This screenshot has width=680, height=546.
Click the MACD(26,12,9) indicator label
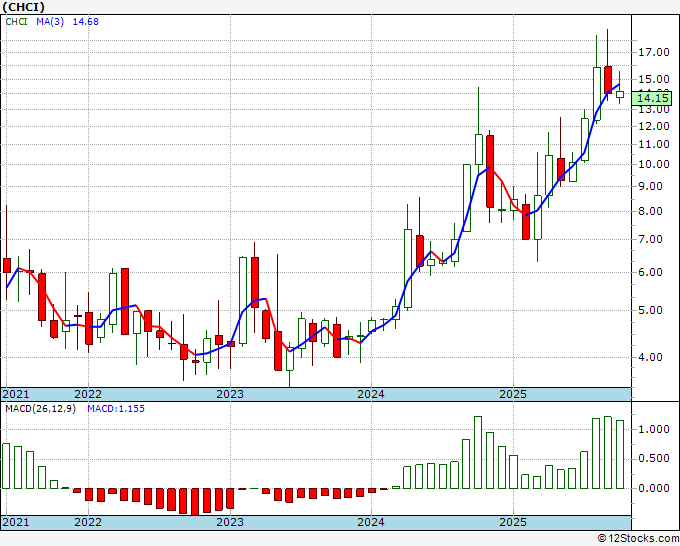pyautogui.click(x=40, y=409)
